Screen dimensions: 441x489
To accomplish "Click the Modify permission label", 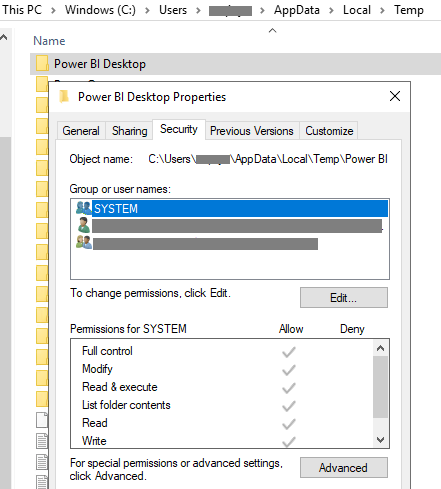I will click(x=97, y=369).
